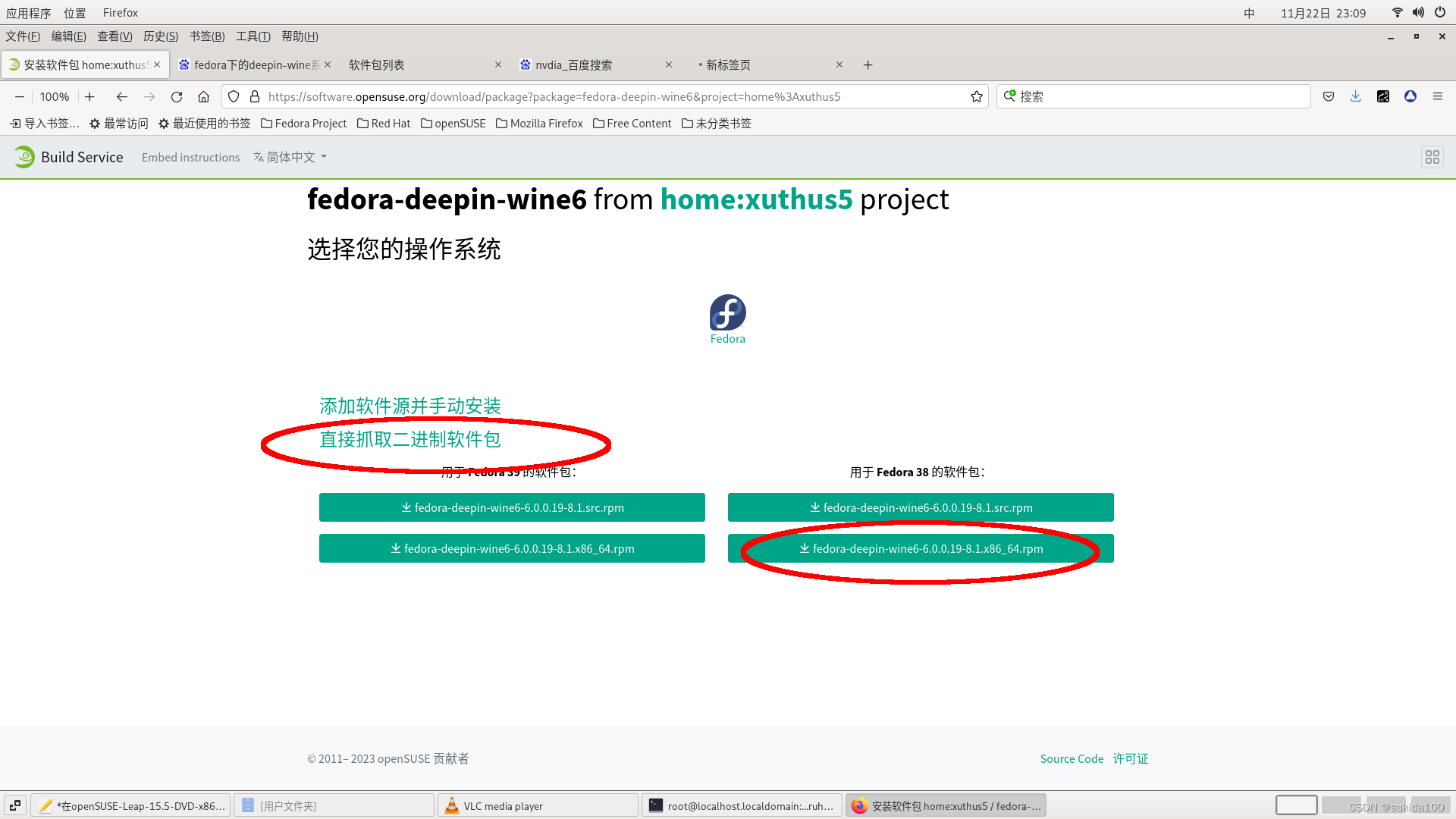Click the grid icon in Build Service header
The image size is (1456, 819).
tap(1432, 157)
